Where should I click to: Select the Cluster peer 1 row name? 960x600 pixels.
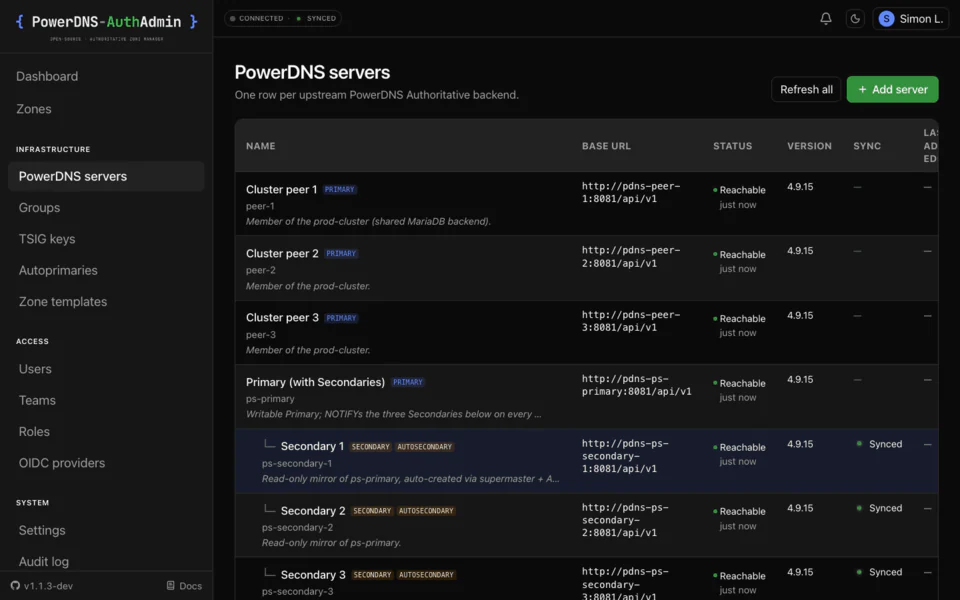tap(282, 190)
